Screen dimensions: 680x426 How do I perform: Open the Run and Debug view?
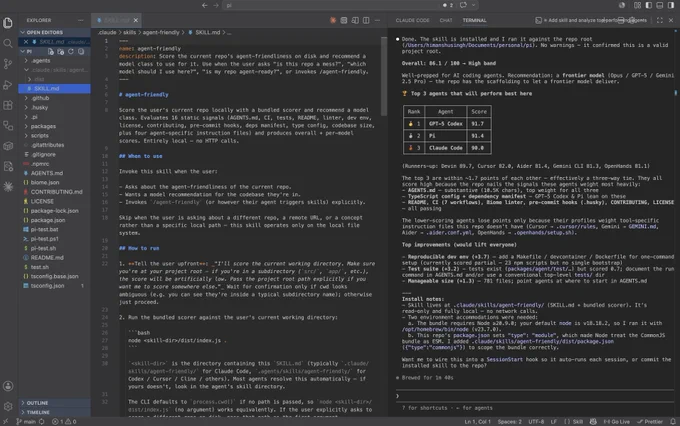[x=8, y=85]
